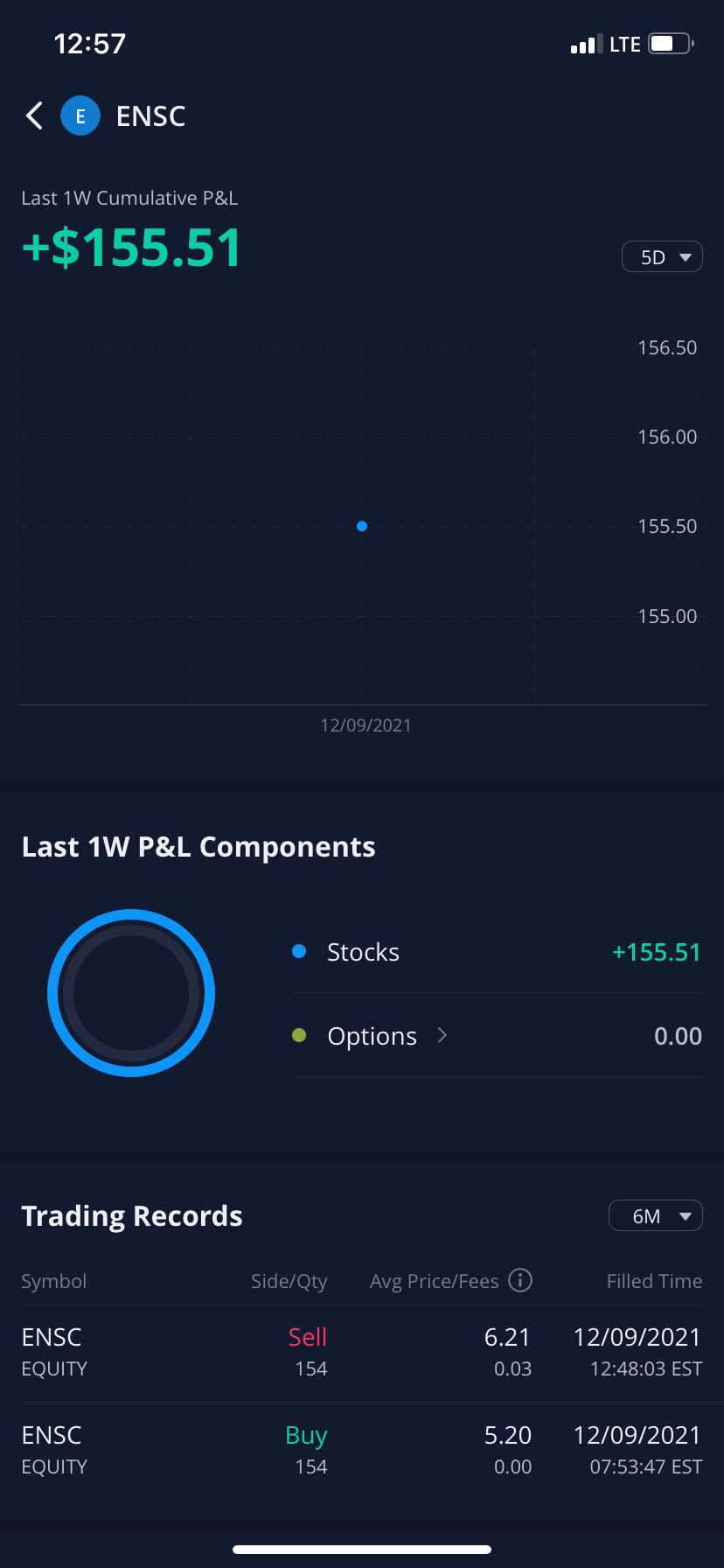Tap the back arrow icon
Viewport: 724px width, 1568px height.
click(x=35, y=115)
